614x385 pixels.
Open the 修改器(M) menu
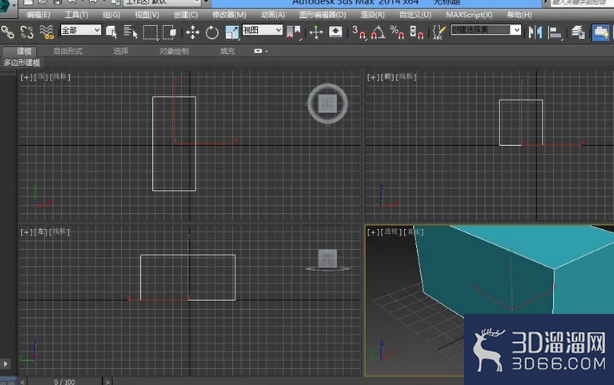point(229,15)
